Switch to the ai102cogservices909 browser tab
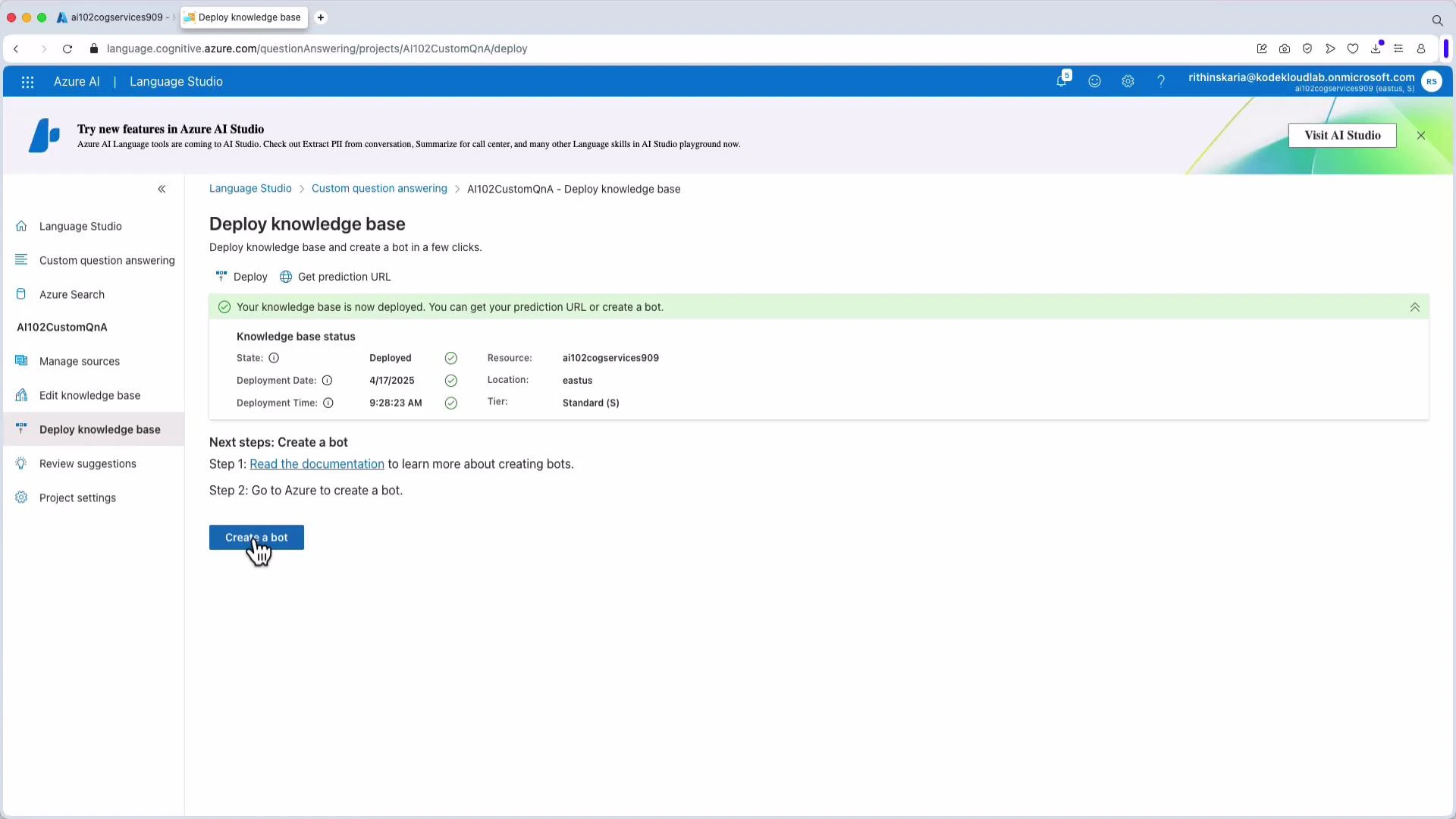The height and width of the screenshot is (819, 1456). pos(112,17)
